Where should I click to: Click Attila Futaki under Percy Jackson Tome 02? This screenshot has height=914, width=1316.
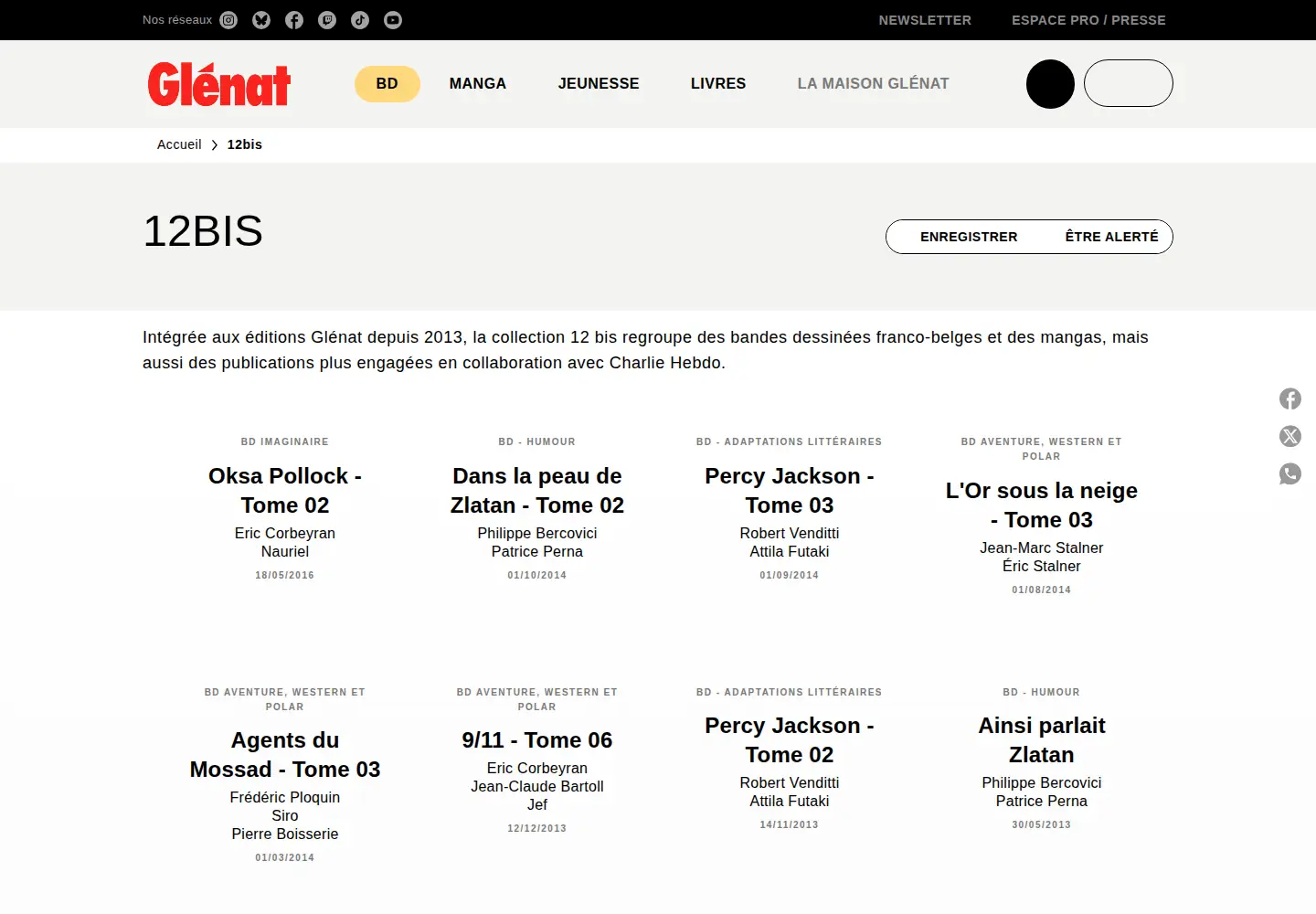point(790,801)
